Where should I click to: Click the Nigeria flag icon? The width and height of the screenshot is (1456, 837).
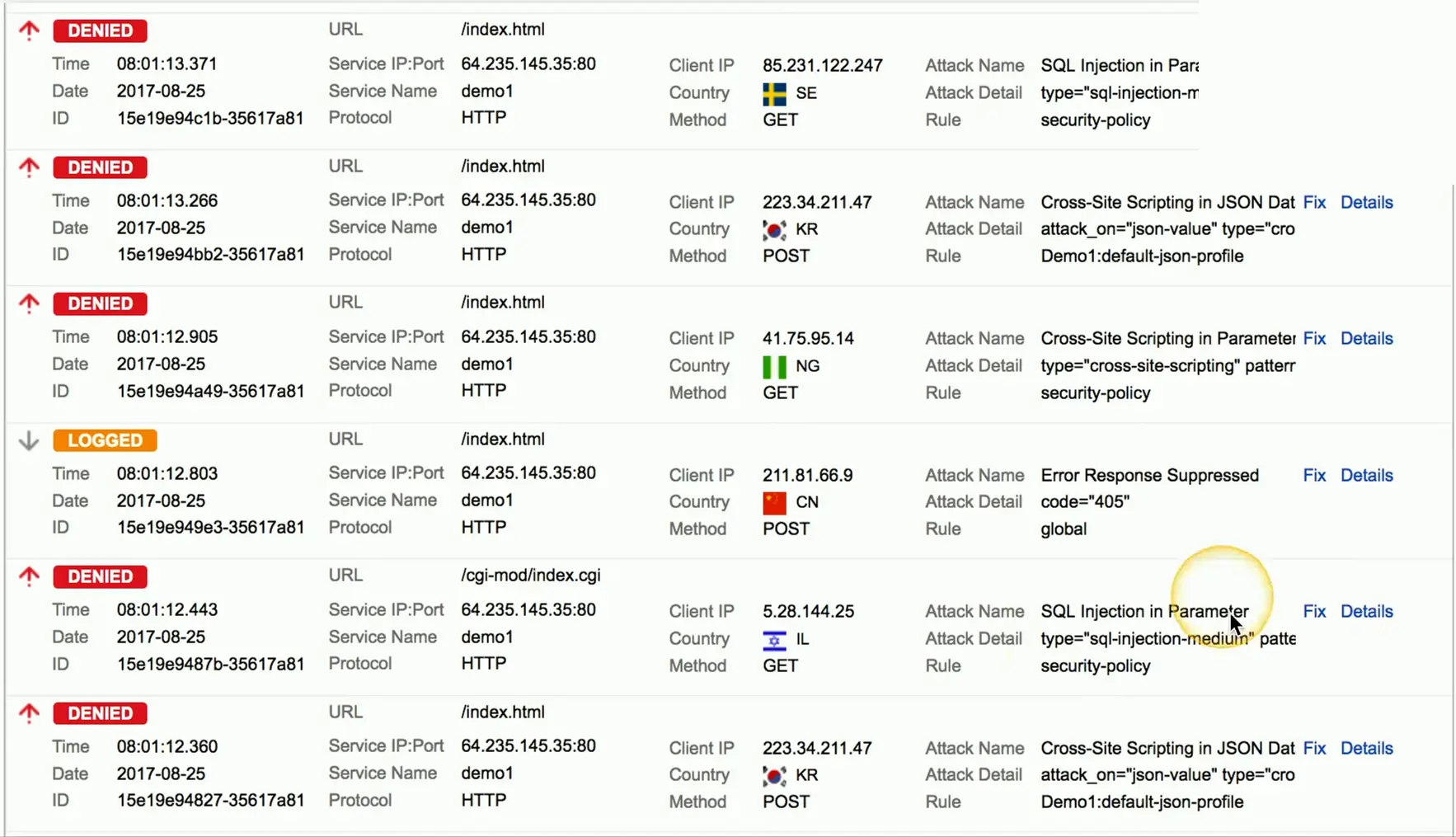[x=774, y=366]
